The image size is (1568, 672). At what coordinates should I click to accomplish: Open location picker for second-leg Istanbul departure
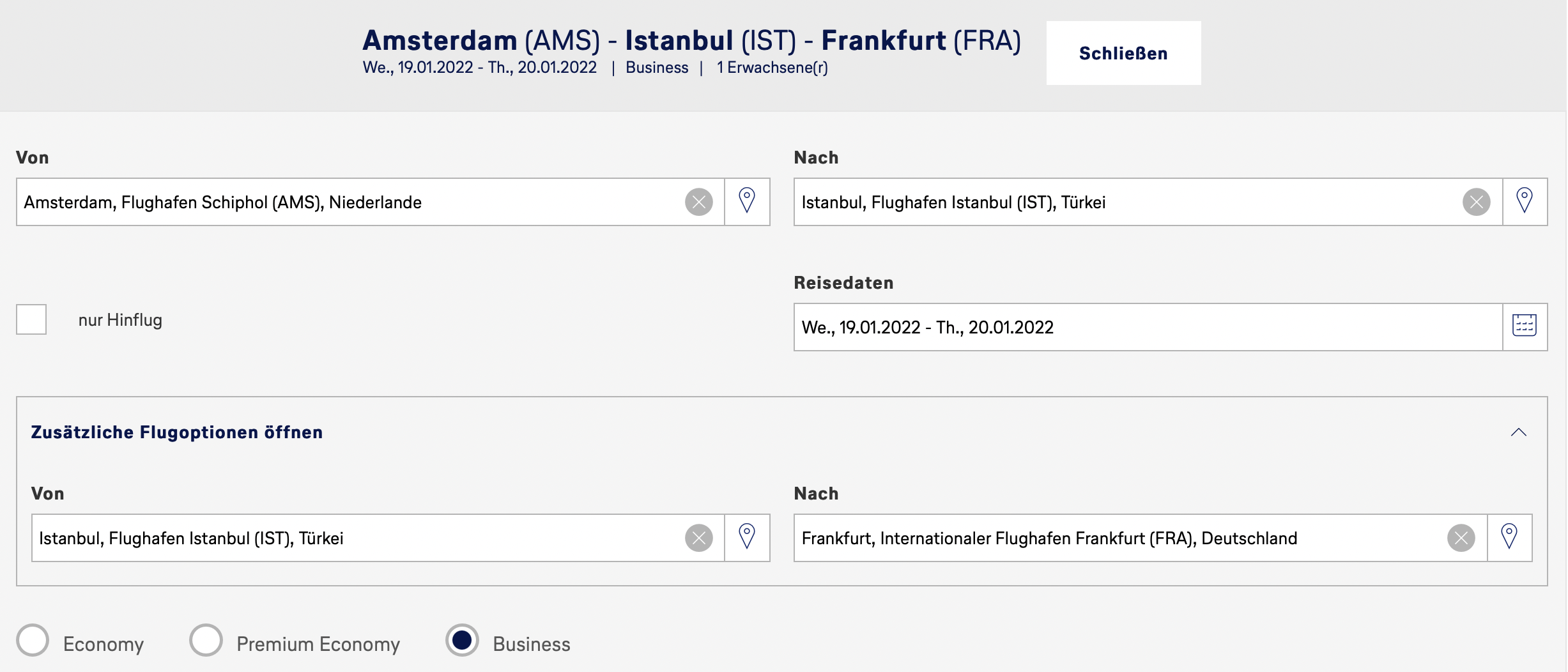pos(746,537)
